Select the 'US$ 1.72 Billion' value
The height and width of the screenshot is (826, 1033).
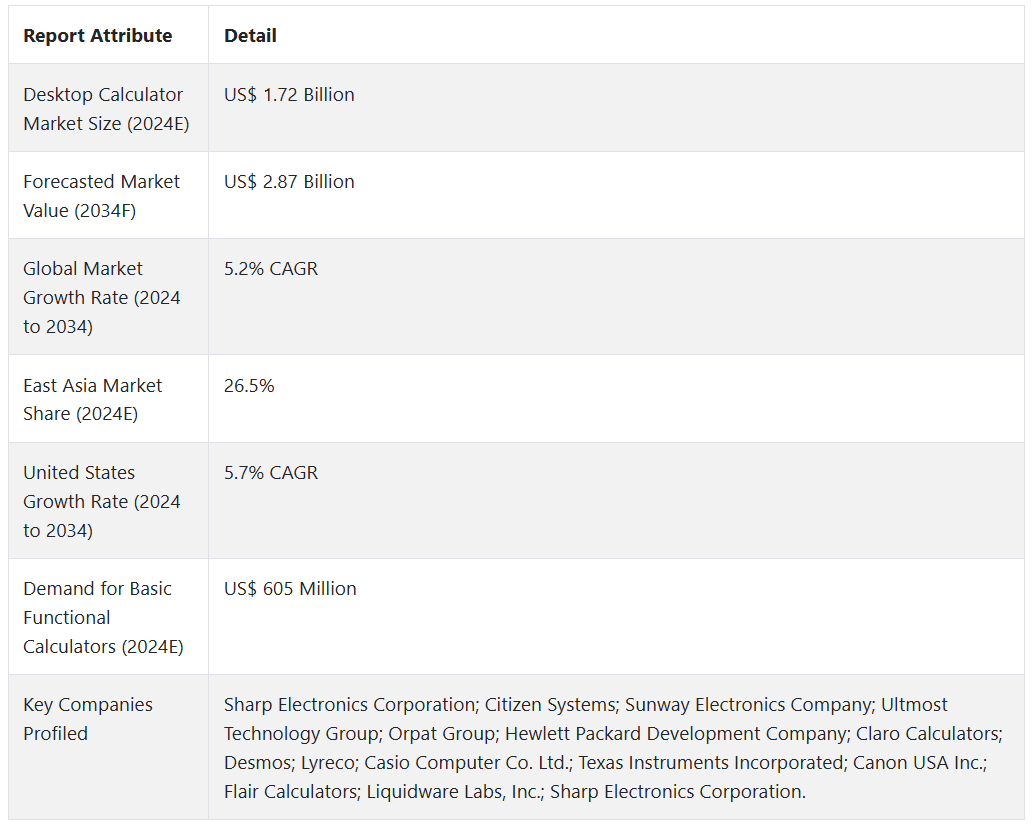pyautogui.click(x=289, y=95)
